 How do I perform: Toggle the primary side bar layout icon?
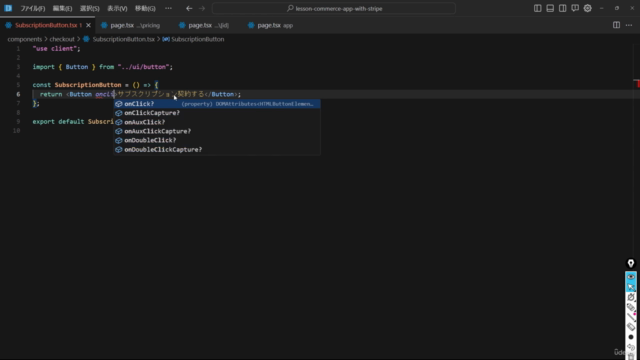click(538, 8)
